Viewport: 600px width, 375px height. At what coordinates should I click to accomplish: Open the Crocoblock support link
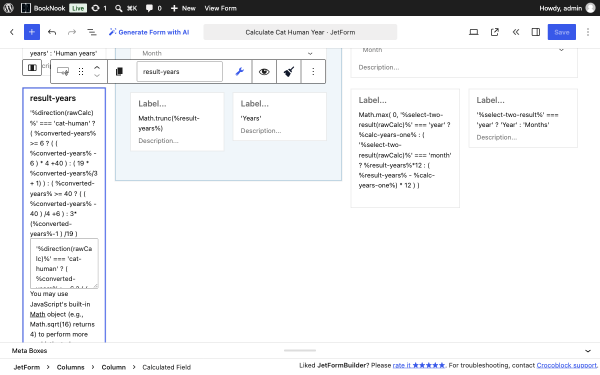[566, 365]
